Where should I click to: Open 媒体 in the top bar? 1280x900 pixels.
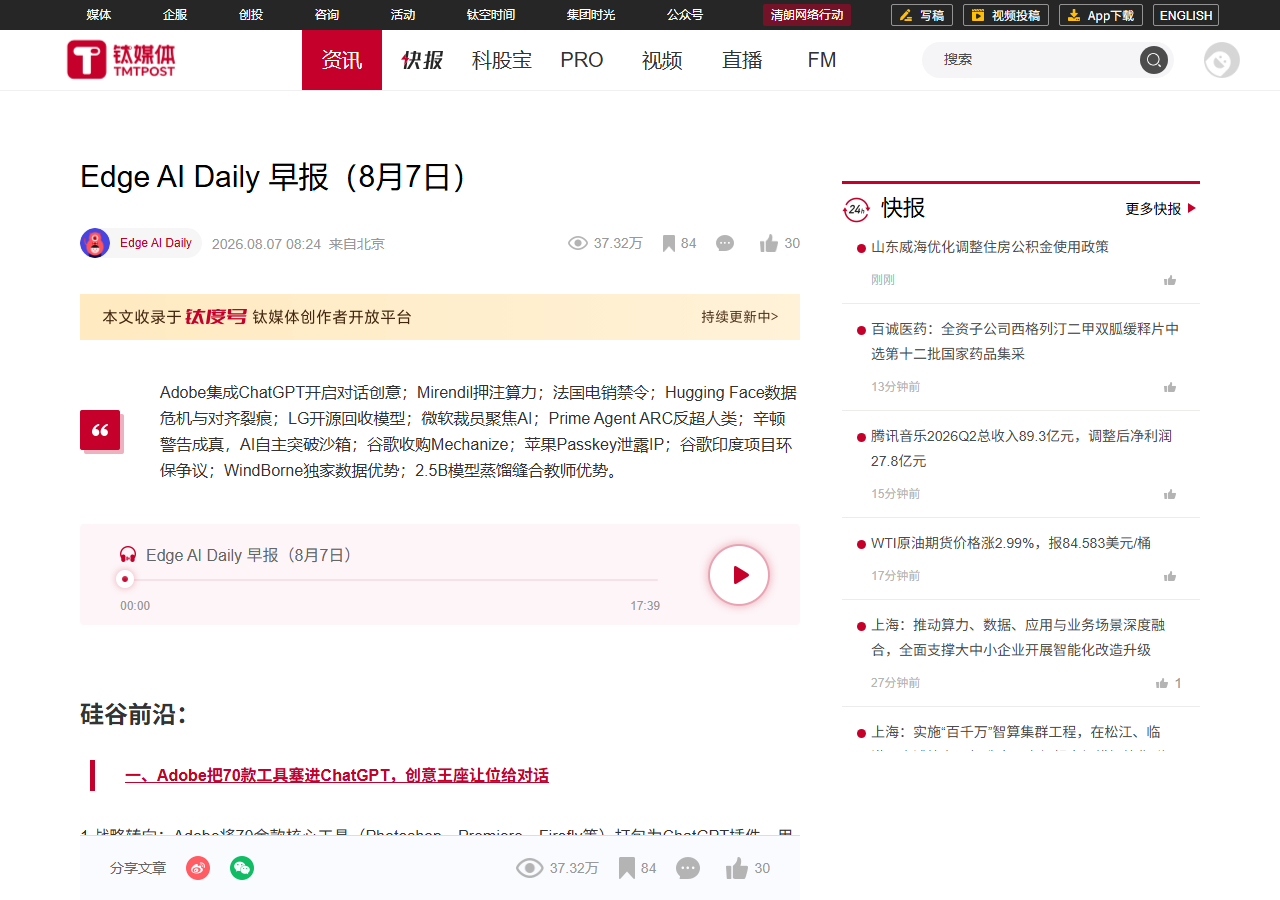point(99,15)
